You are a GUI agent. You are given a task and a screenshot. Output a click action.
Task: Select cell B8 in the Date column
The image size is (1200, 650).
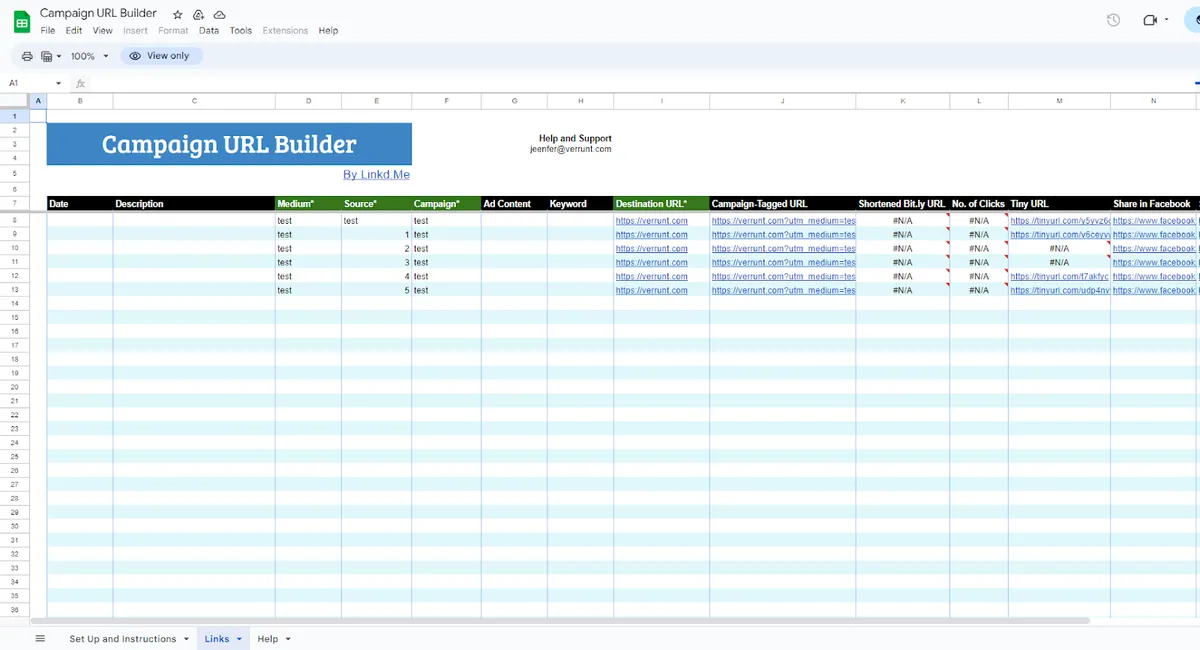[x=80, y=220]
